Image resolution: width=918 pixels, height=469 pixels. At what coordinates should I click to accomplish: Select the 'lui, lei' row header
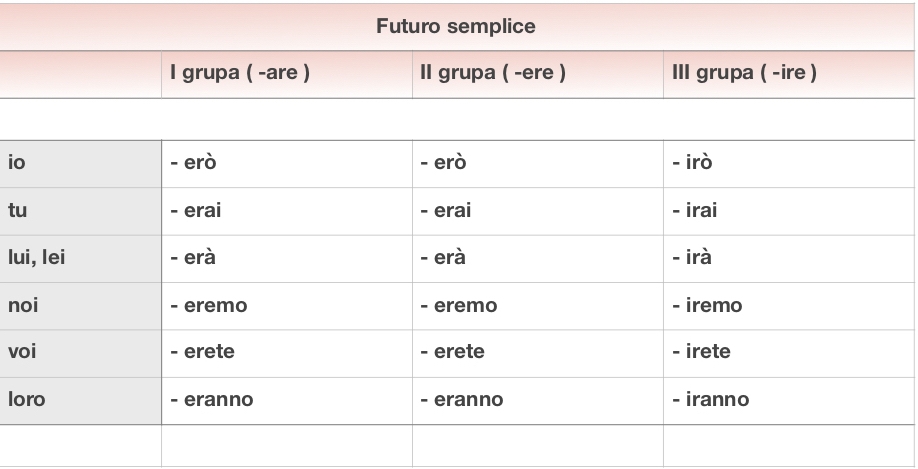coord(80,258)
